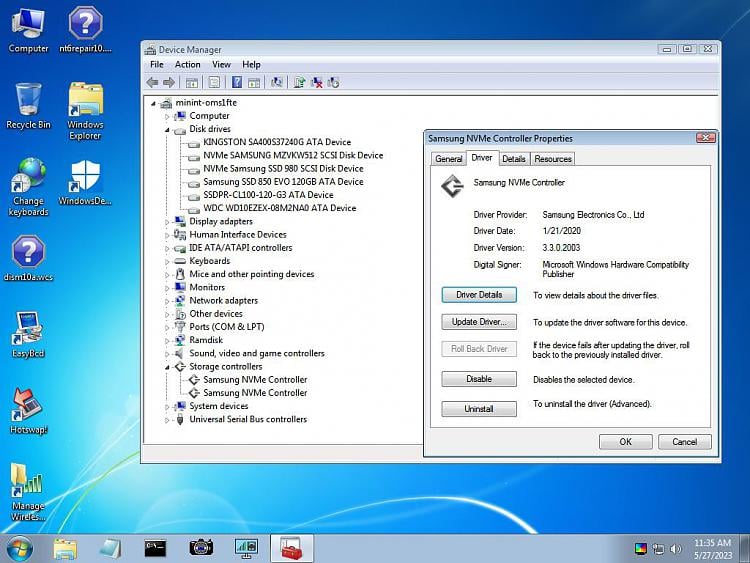
Task: Open the EasyBcd desktop shortcut
Action: pos(28,334)
